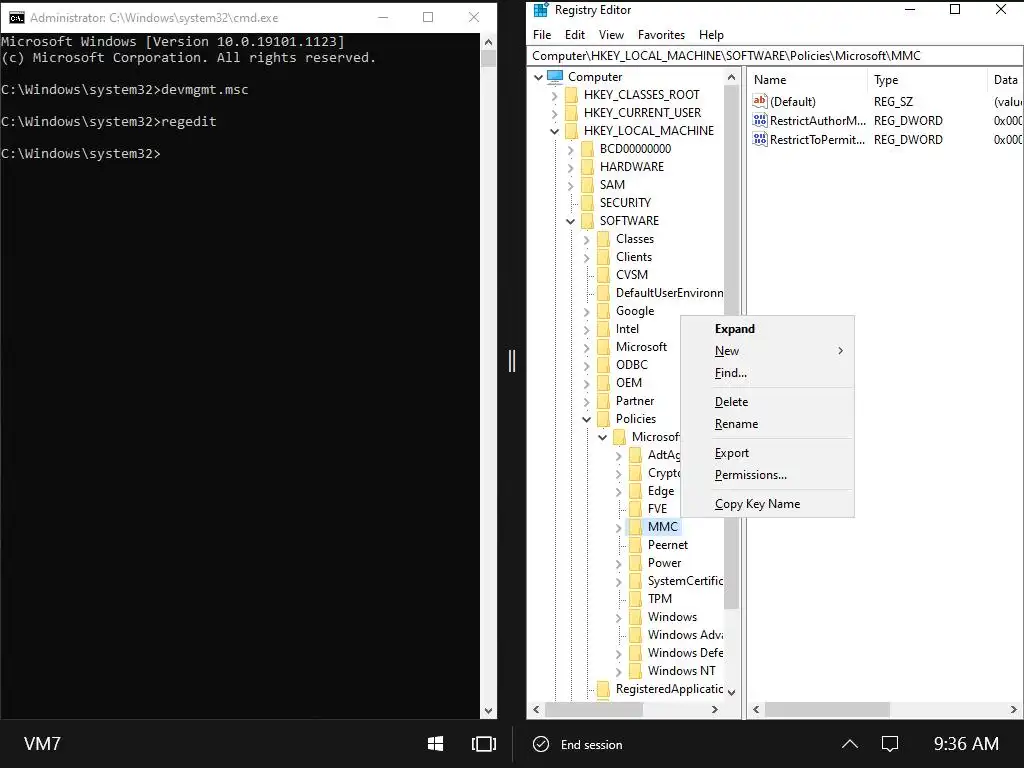
Task: Open the notification center icon
Action: (889, 744)
